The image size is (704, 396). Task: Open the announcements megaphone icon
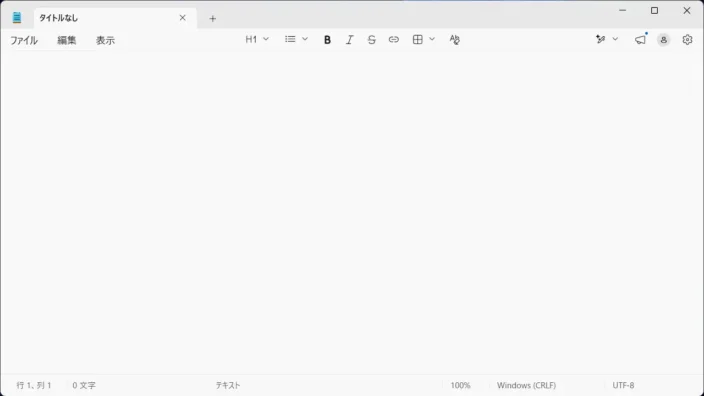coord(641,40)
